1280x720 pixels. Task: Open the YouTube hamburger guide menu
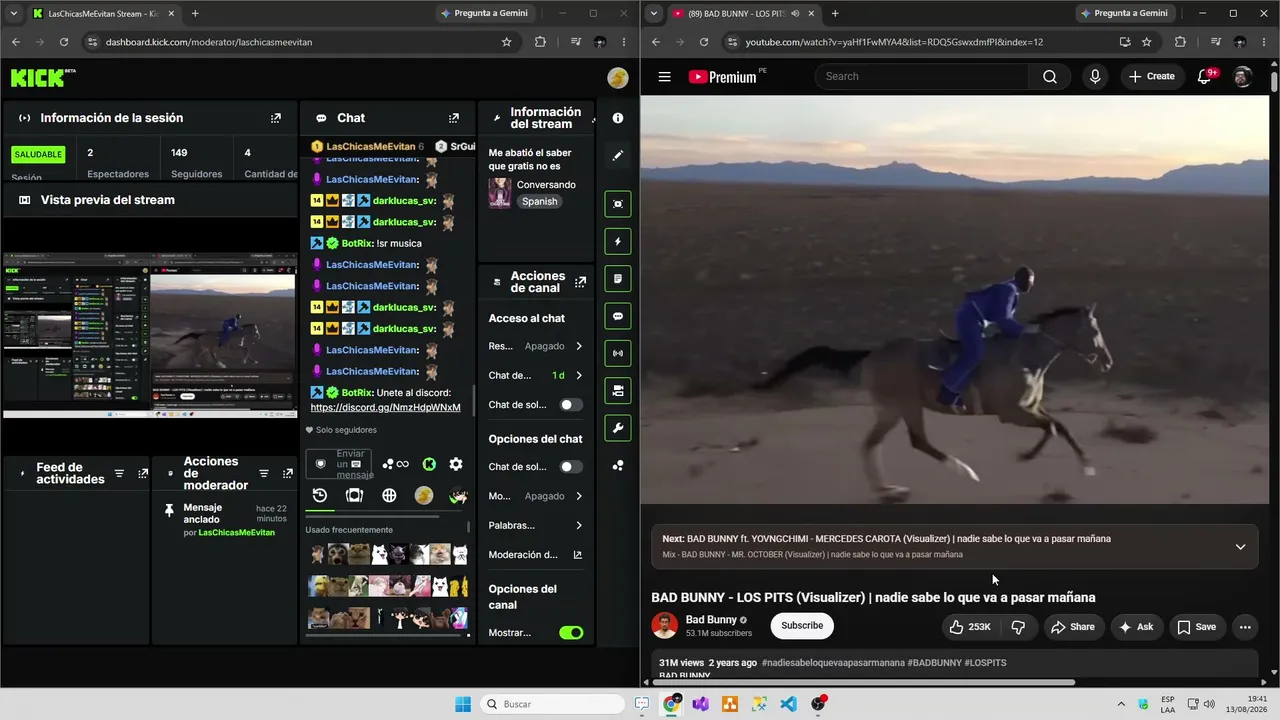664,76
